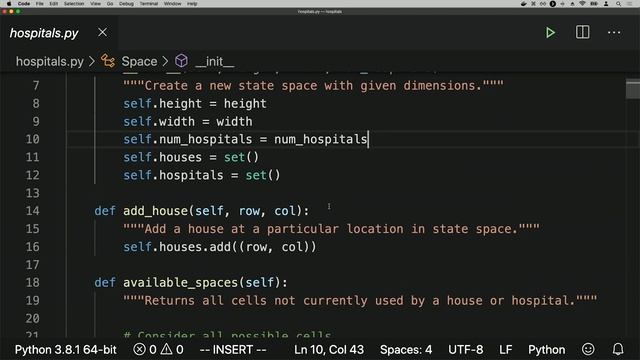Viewport: 640px width, 360px height.
Task: Click the Python 3.8.1 64-bit interpreter selector
Action: pos(66,350)
